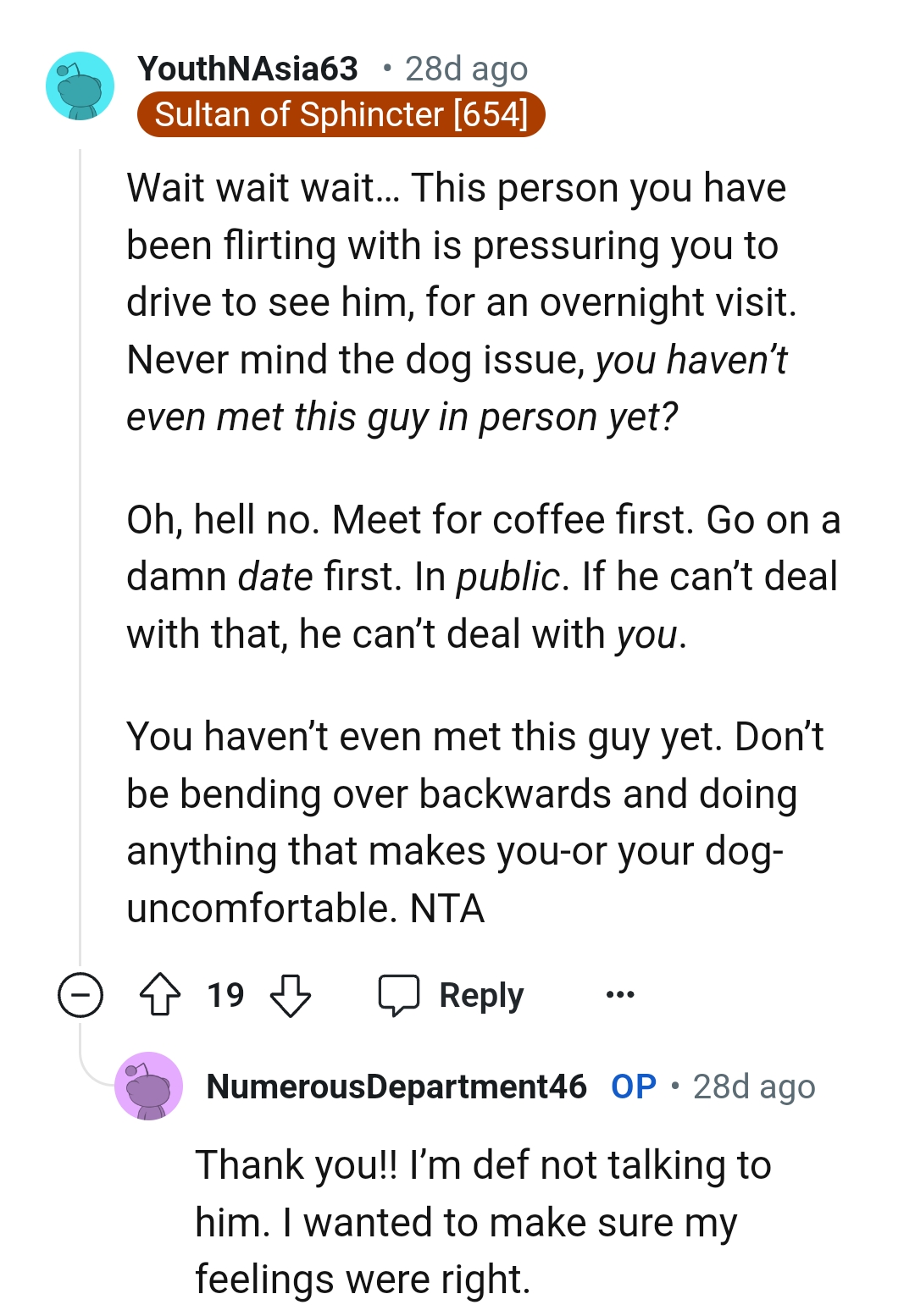Collapse the thread using the vertical line
915x1316 pixels.
[x=80, y=550]
